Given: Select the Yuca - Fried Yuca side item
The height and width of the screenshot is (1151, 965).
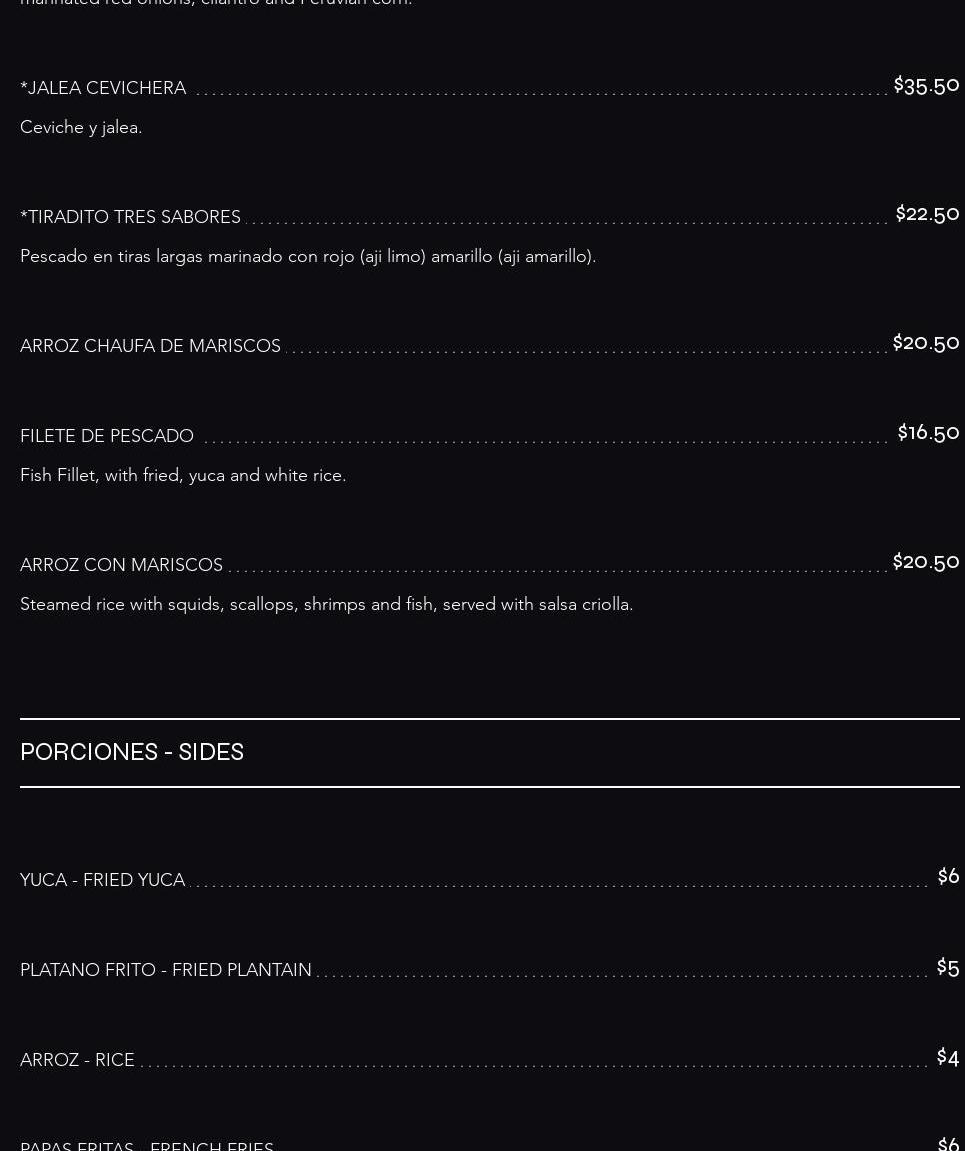Looking at the screenshot, I should [102, 880].
